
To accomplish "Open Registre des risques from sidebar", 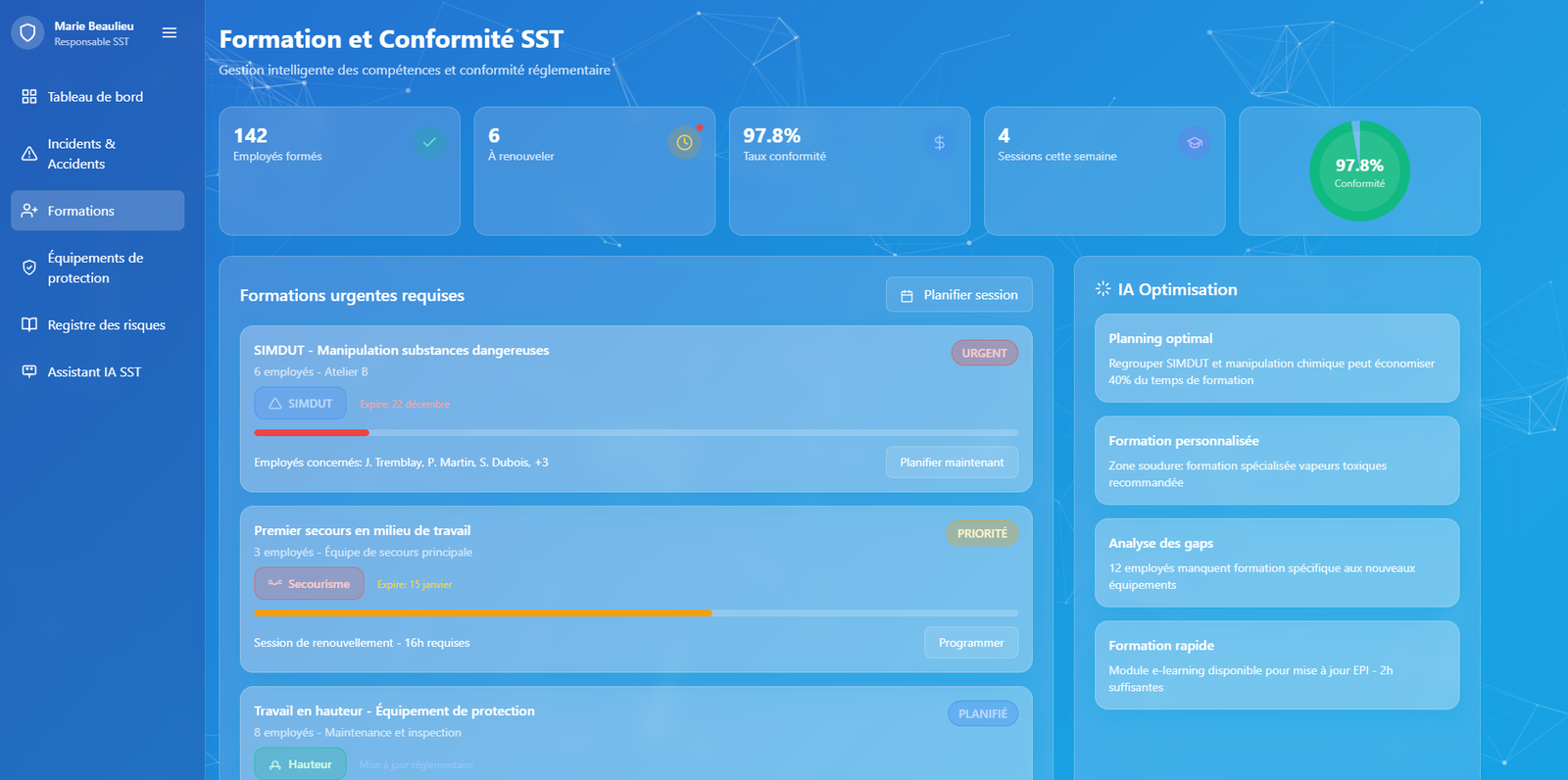I will 106,325.
